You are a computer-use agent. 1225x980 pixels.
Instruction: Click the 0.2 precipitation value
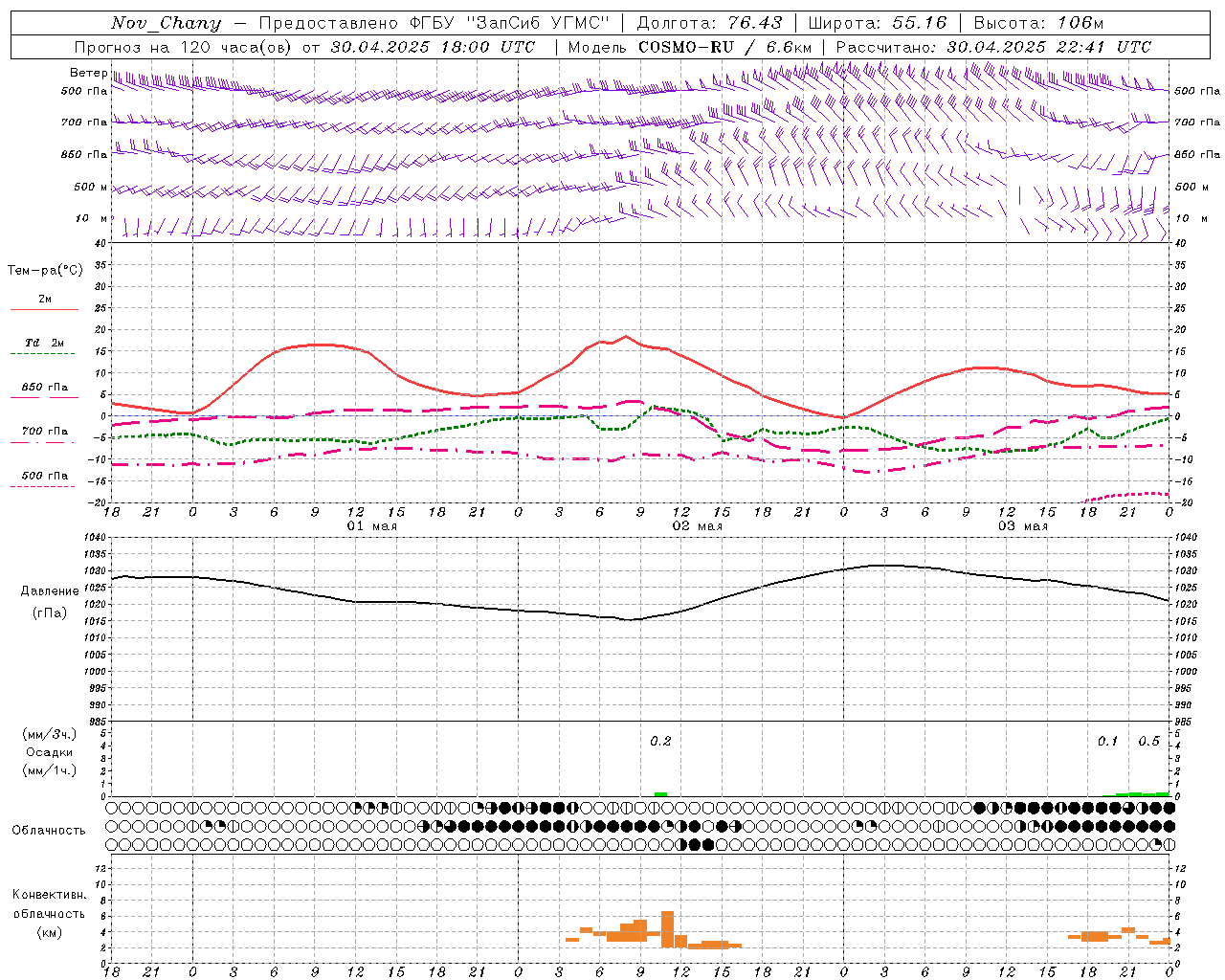click(660, 741)
